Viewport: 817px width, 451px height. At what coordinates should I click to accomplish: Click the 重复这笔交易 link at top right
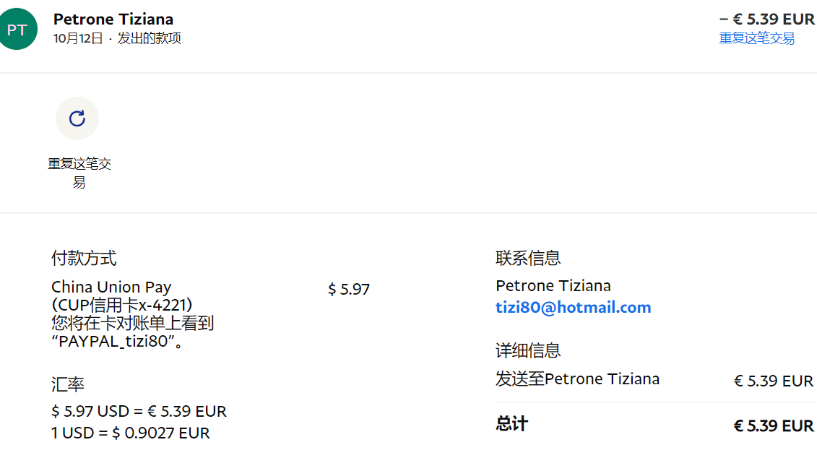(x=756, y=38)
